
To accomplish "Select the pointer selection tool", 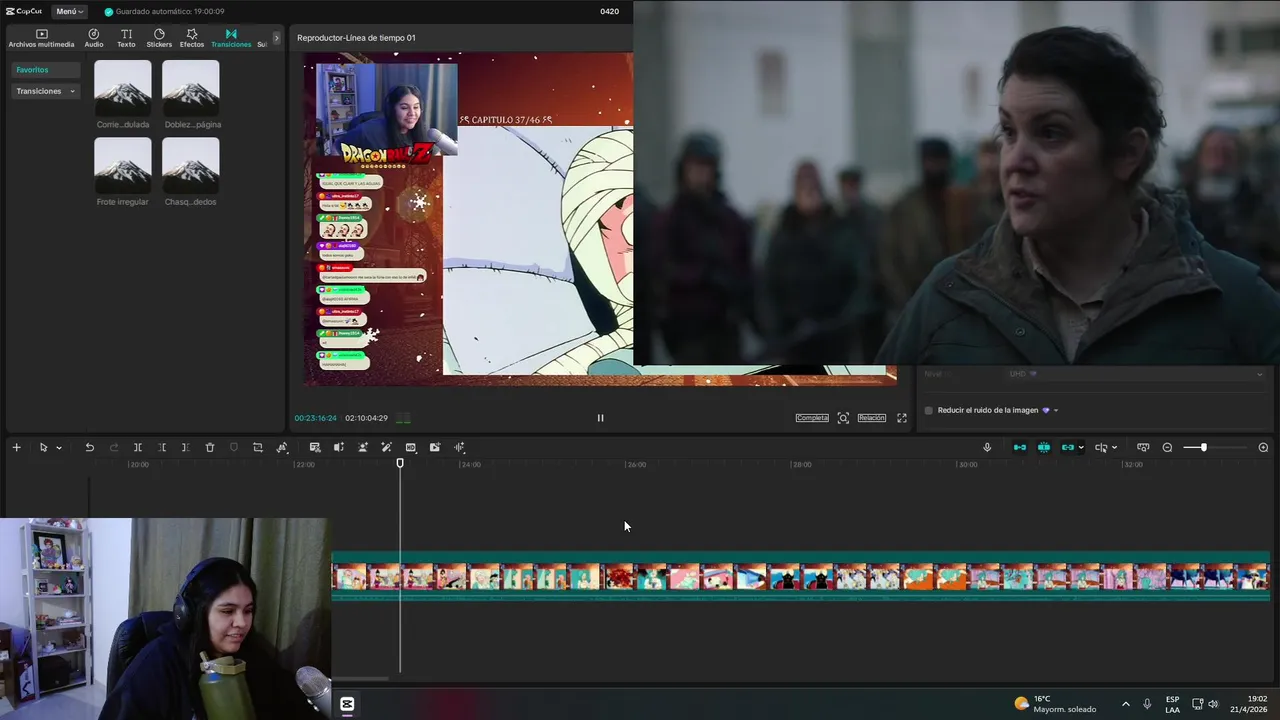I will click(43, 447).
